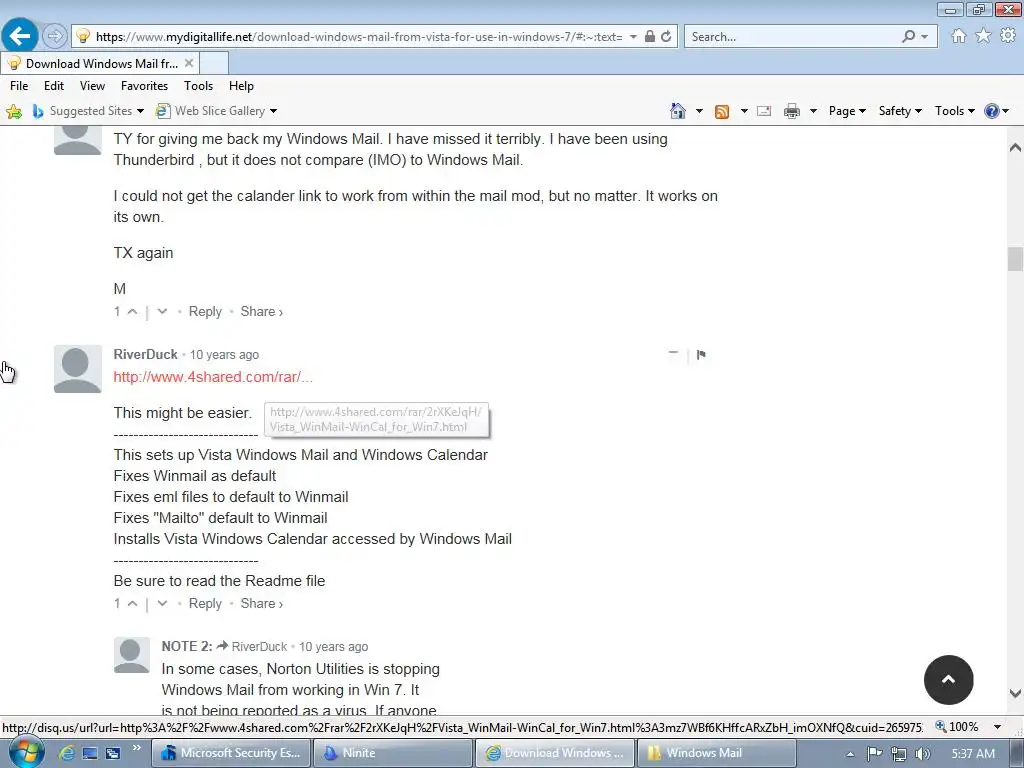This screenshot has height=768, width=1024.
Task: Open Favorites star at top right
Action: tap(984, 36)
